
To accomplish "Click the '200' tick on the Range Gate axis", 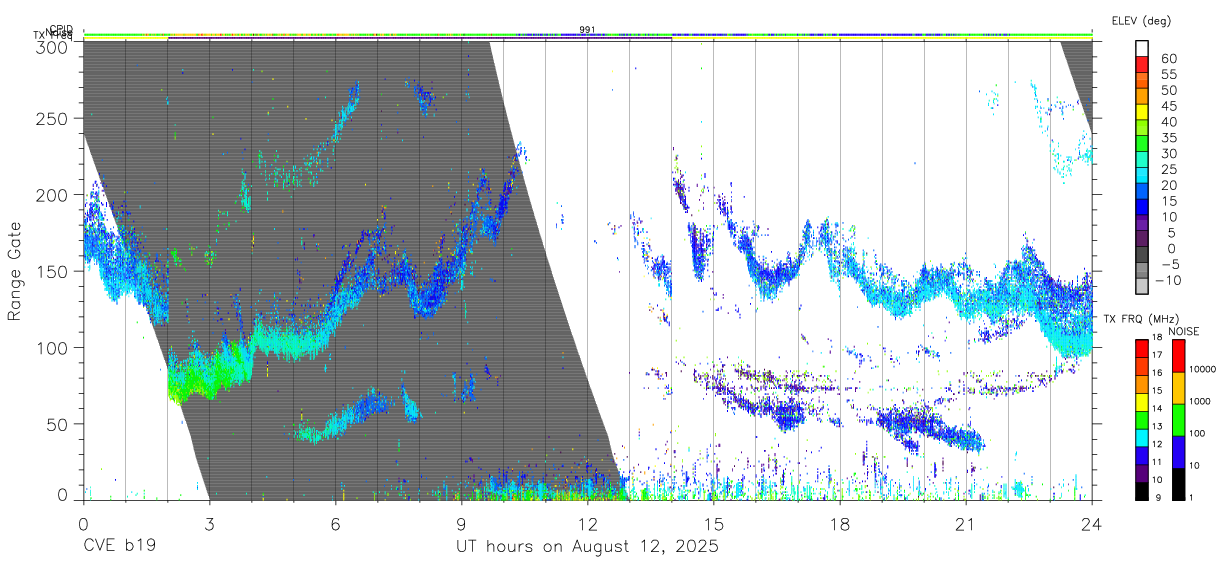I will point(53,194).
